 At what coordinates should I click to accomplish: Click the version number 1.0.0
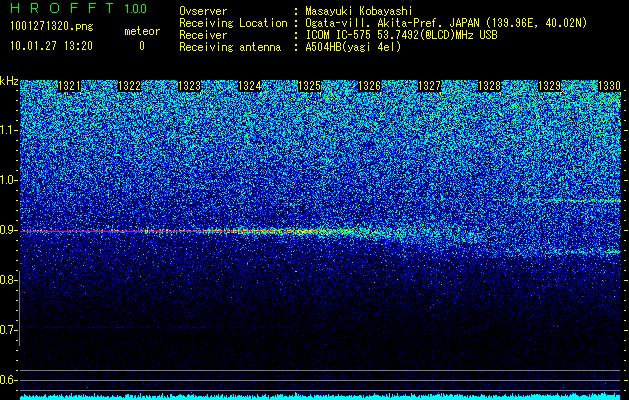[x=136, y=9]
